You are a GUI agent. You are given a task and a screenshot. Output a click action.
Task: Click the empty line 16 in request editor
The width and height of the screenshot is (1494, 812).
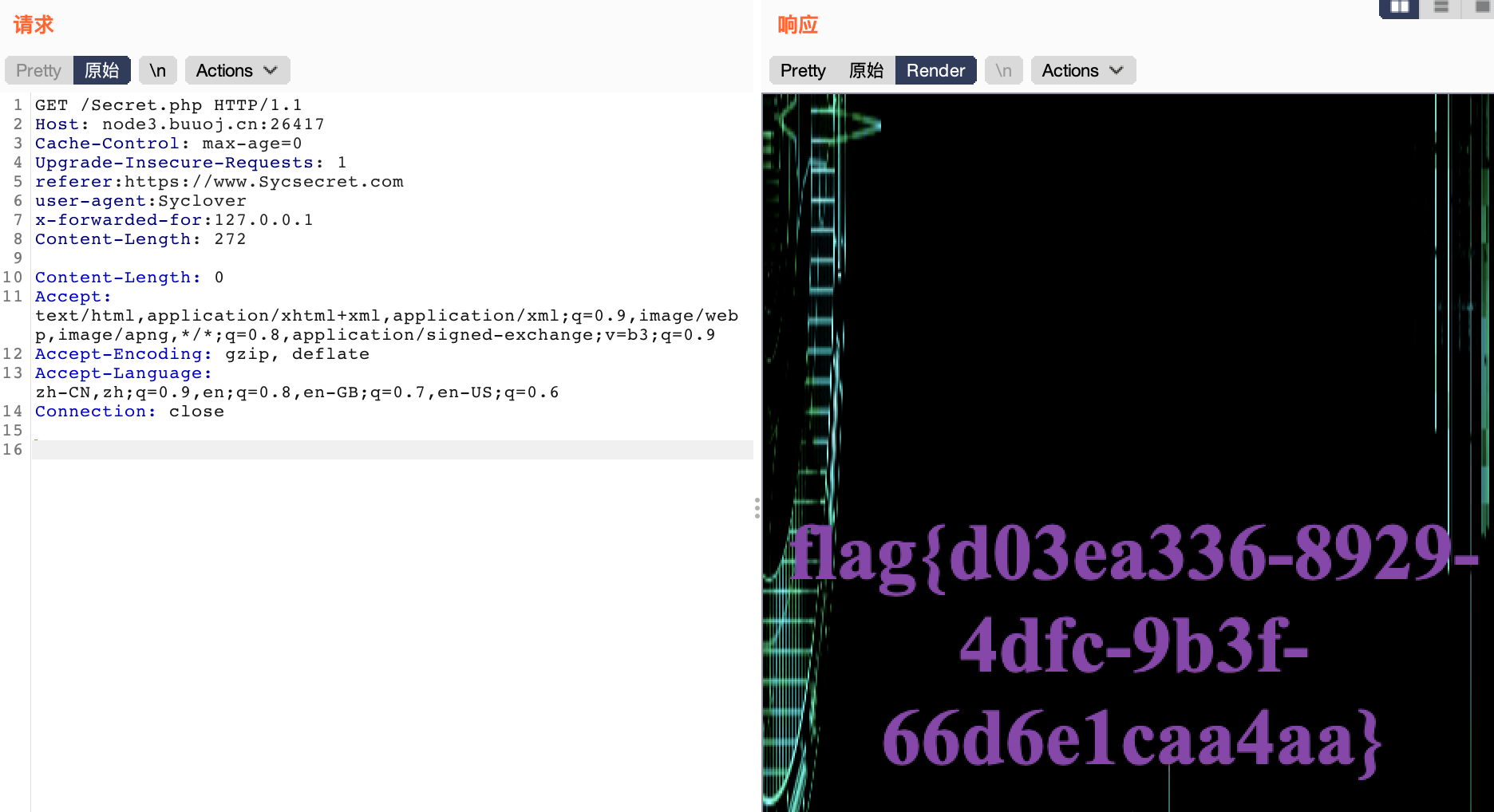point(391,450)
